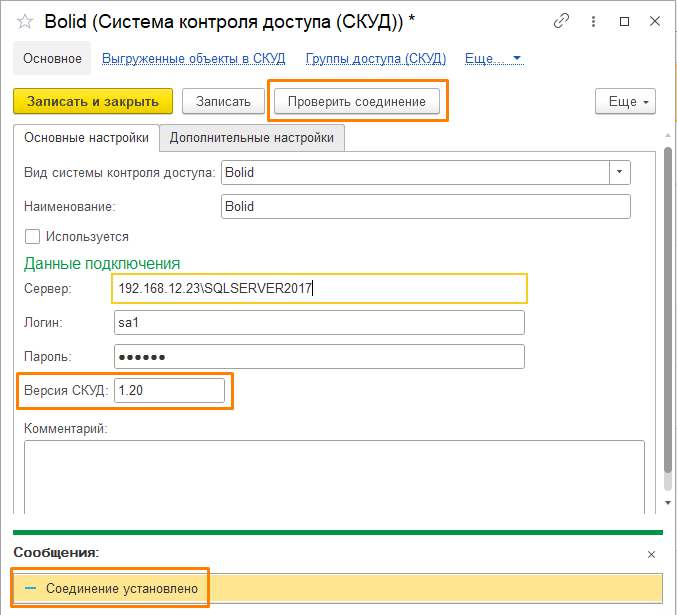Open the Еще dropdown in navigation links
The image size is (677, 615).
pyautogui.click(x=494, y=59)
